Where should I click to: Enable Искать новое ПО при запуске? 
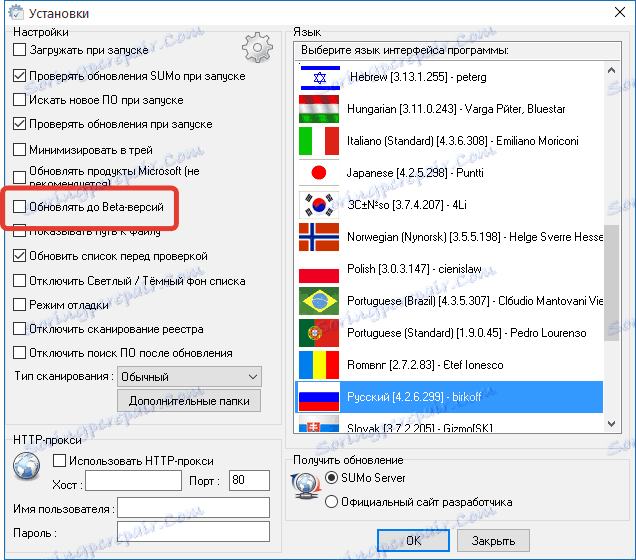[19, 100]
